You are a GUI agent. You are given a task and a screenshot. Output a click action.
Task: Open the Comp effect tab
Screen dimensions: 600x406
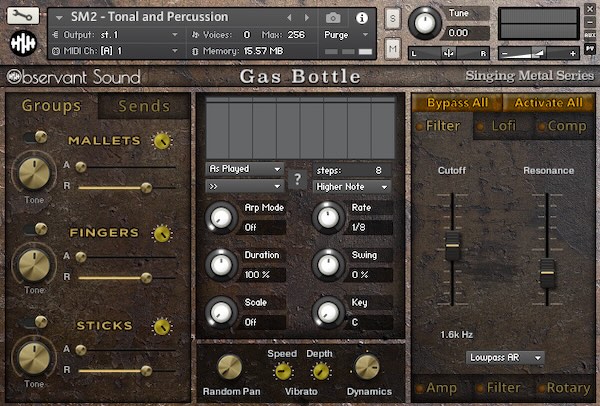[x=566, y=126]
